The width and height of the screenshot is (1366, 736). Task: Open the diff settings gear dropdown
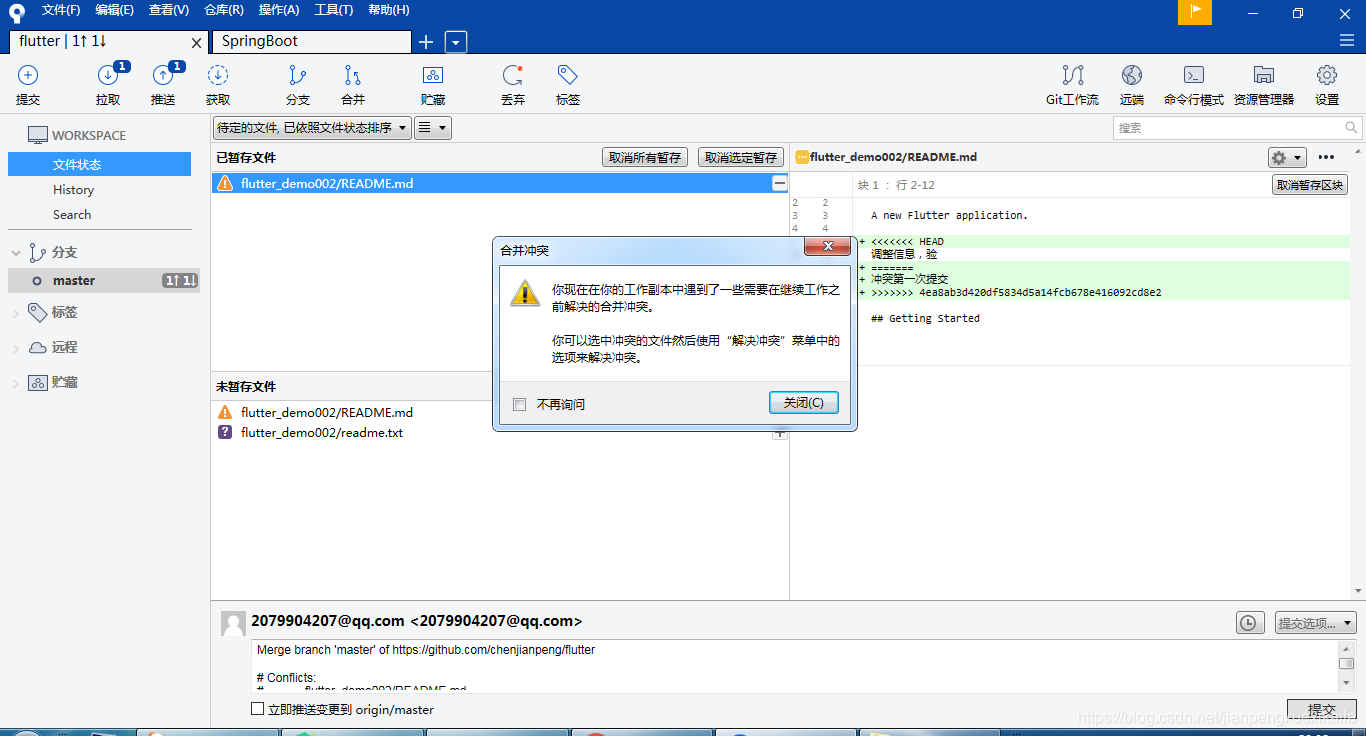1287,158
